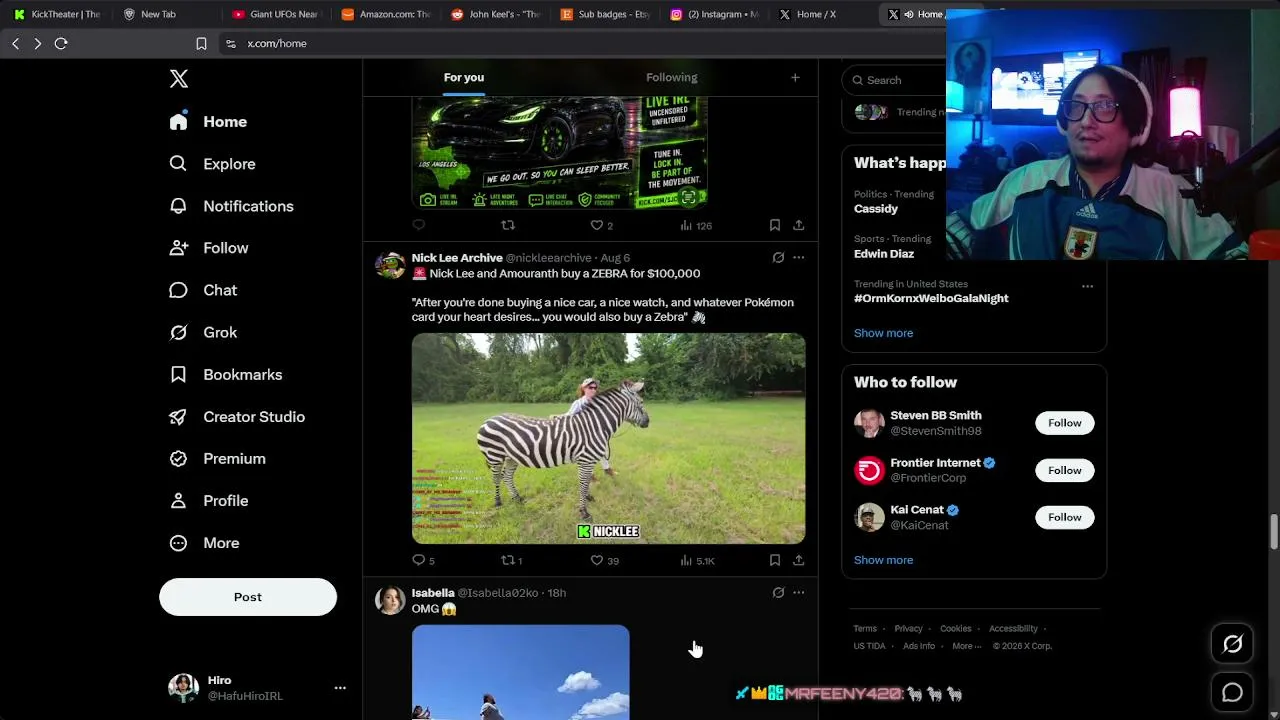Open the Terms footer link
The image size is (1280, 720).
tap(865, 628)
